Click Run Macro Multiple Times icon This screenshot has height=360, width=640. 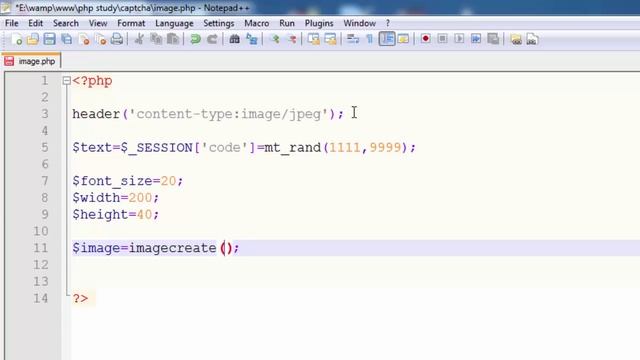click(476, 39)
